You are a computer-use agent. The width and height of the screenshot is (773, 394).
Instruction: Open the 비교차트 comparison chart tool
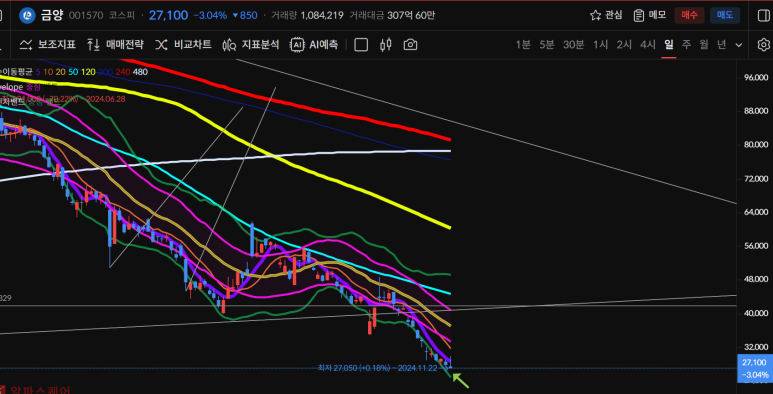click(x=183, y=45)
